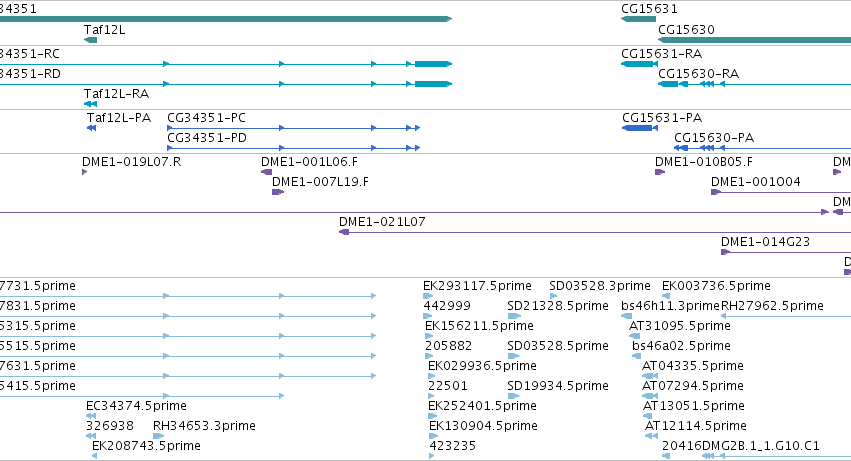This screenshot has height=461, width=851.
Task: Click the DME1-010B05.F feature marker
Action: pos(660,172)
